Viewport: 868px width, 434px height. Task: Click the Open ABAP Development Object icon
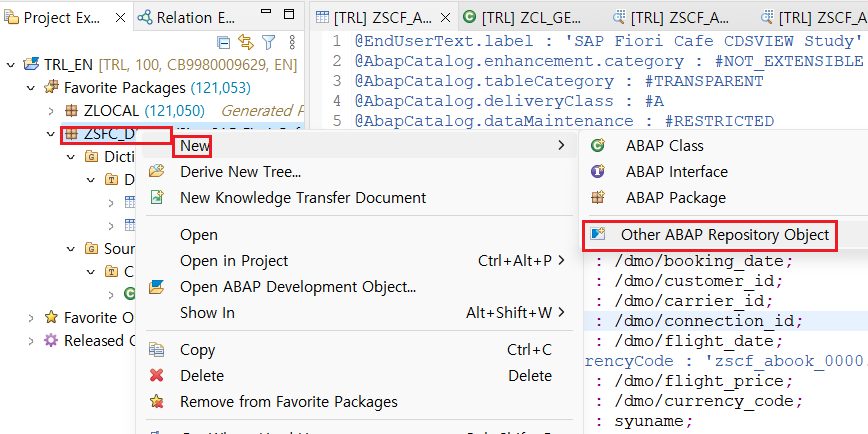157,287
